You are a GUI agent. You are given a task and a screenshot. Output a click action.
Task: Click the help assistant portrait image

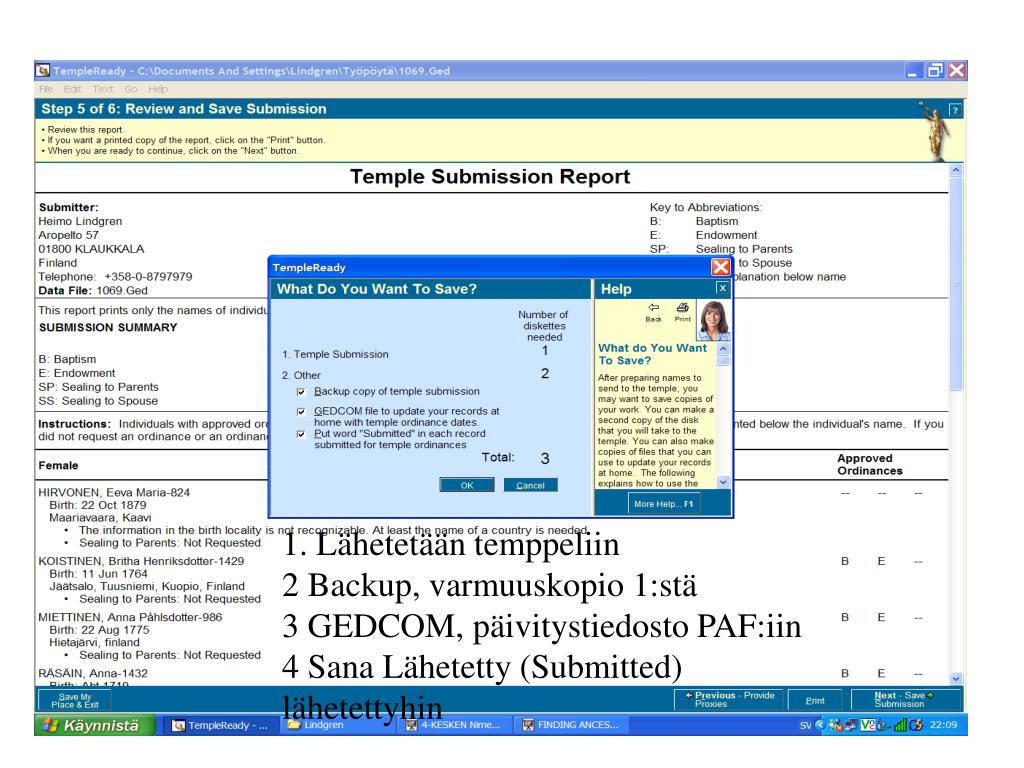(714, 320)
